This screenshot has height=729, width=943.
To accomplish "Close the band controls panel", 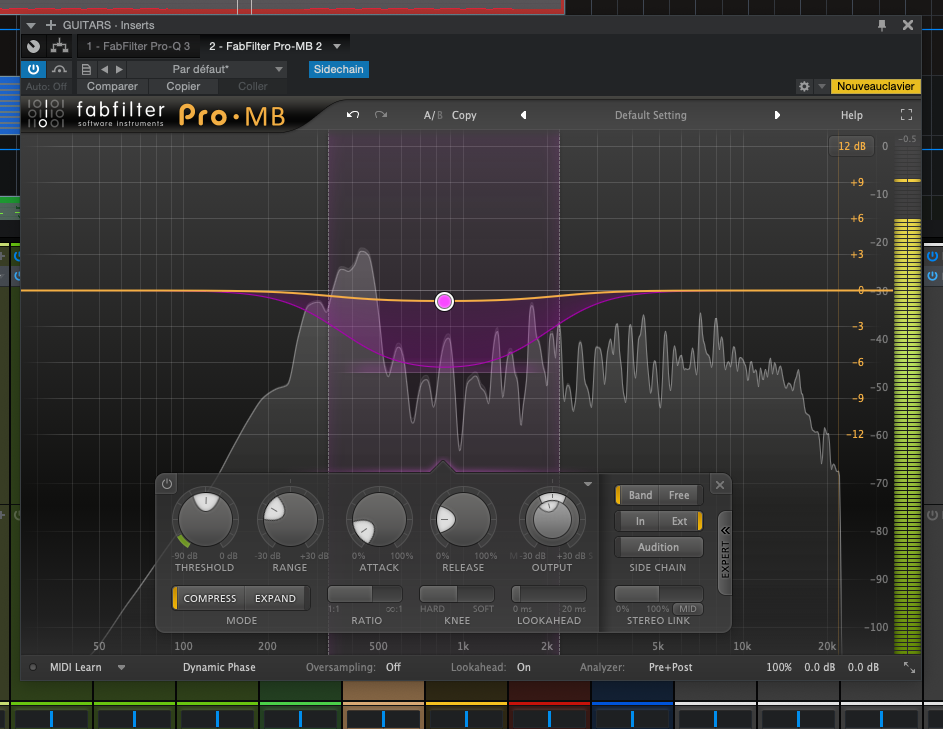I will [x=720, y=485].
